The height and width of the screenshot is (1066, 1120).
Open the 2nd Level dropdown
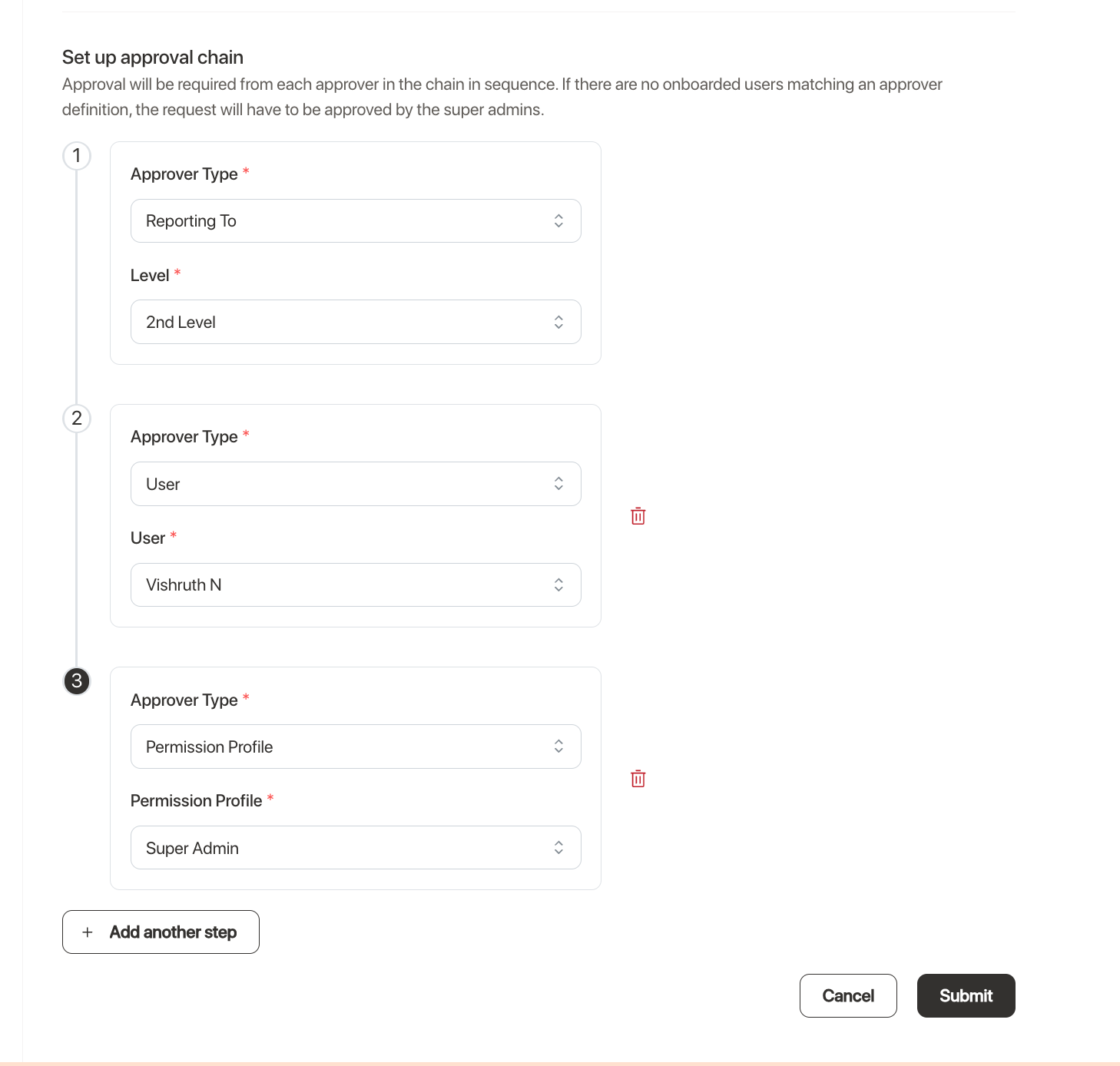pos(356,322)
